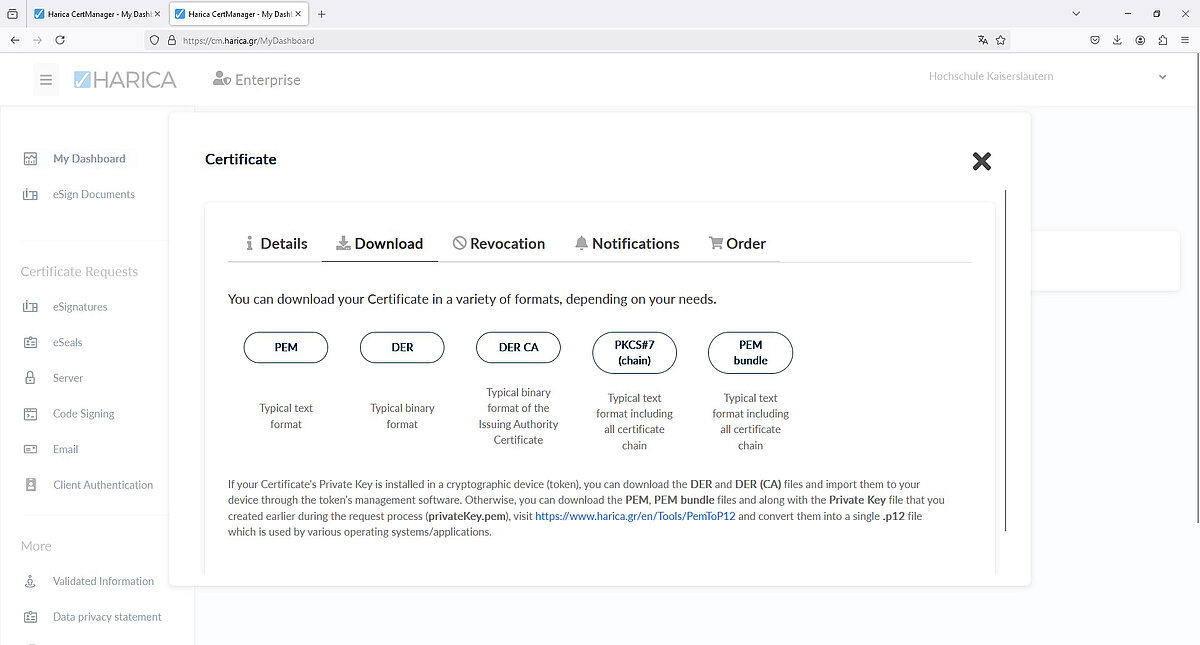Viewport: 1200px width, 645px height.
Task: Click the browser Back arrow
Action: point(15,40)
